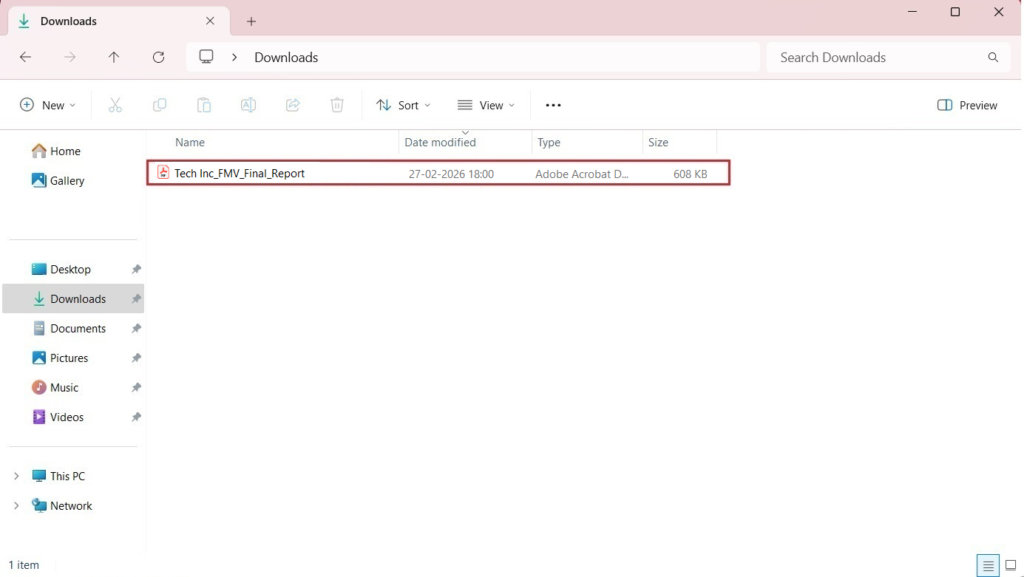The height and width of the screenshot is (577, 1024).
Task: Switch to details view in status bar
Action: pos(988,565)
